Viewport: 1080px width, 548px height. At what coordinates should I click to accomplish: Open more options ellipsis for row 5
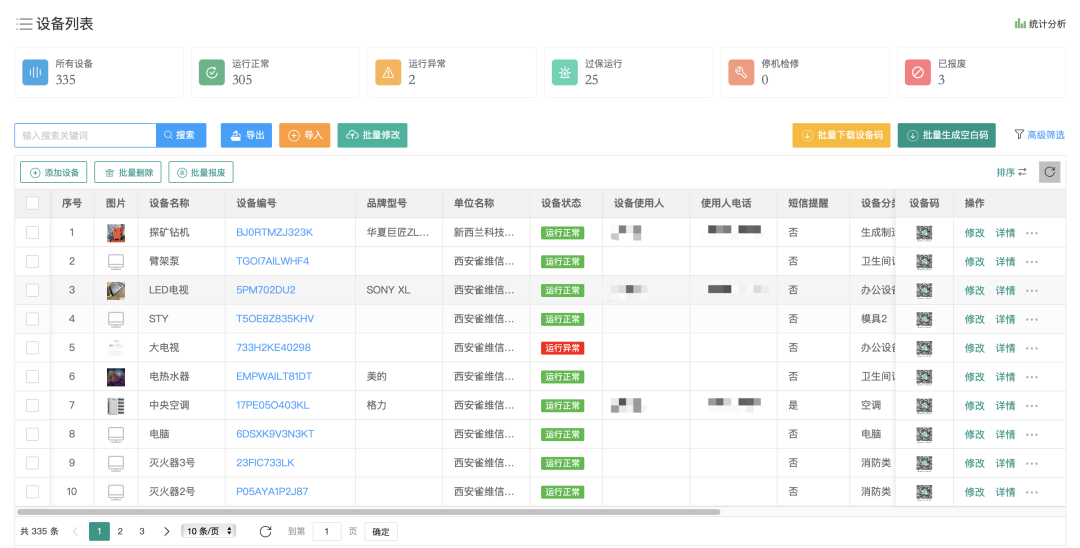click(1032, 348)
